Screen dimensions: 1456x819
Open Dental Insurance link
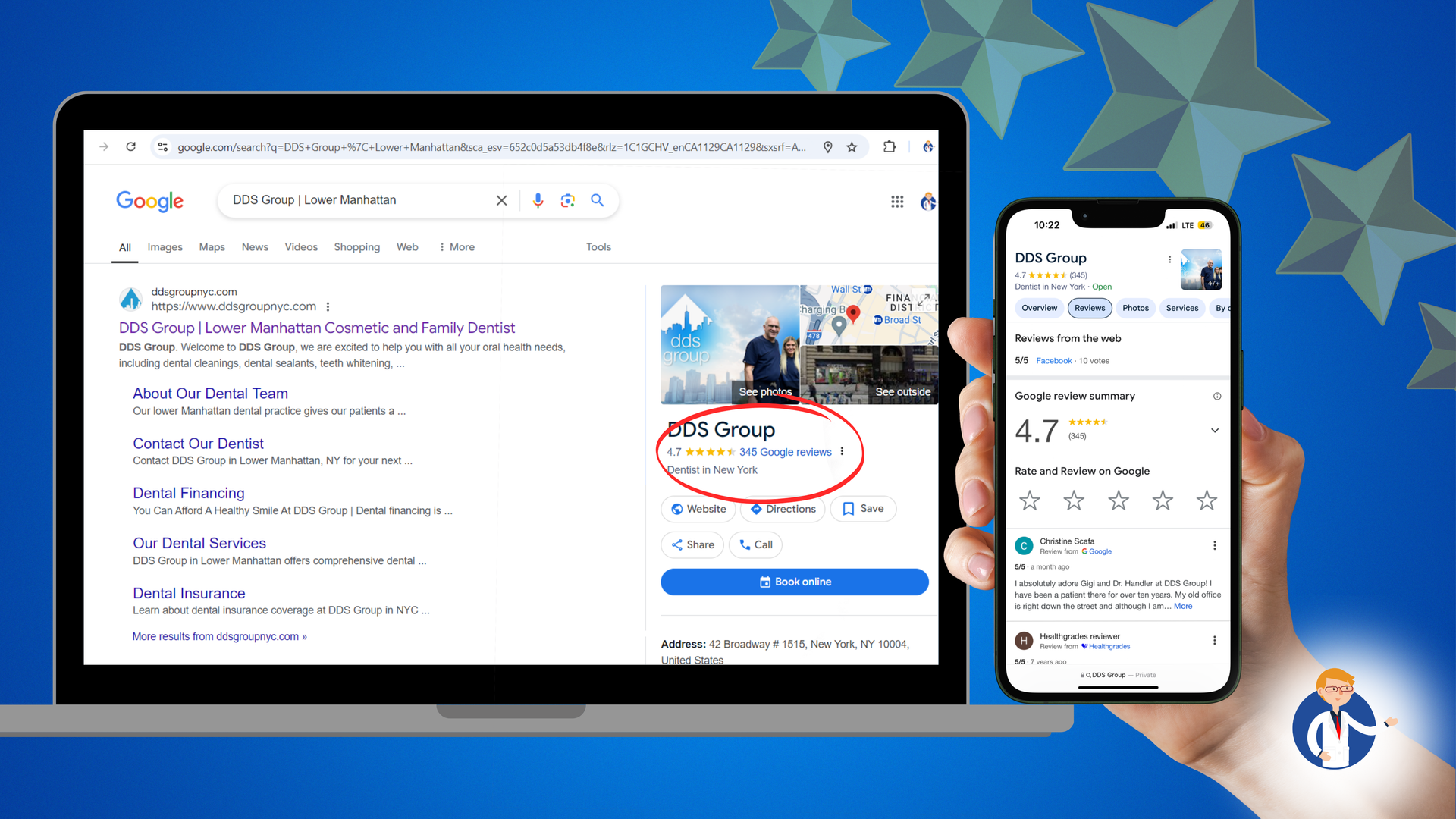click(x=189, y=594)
